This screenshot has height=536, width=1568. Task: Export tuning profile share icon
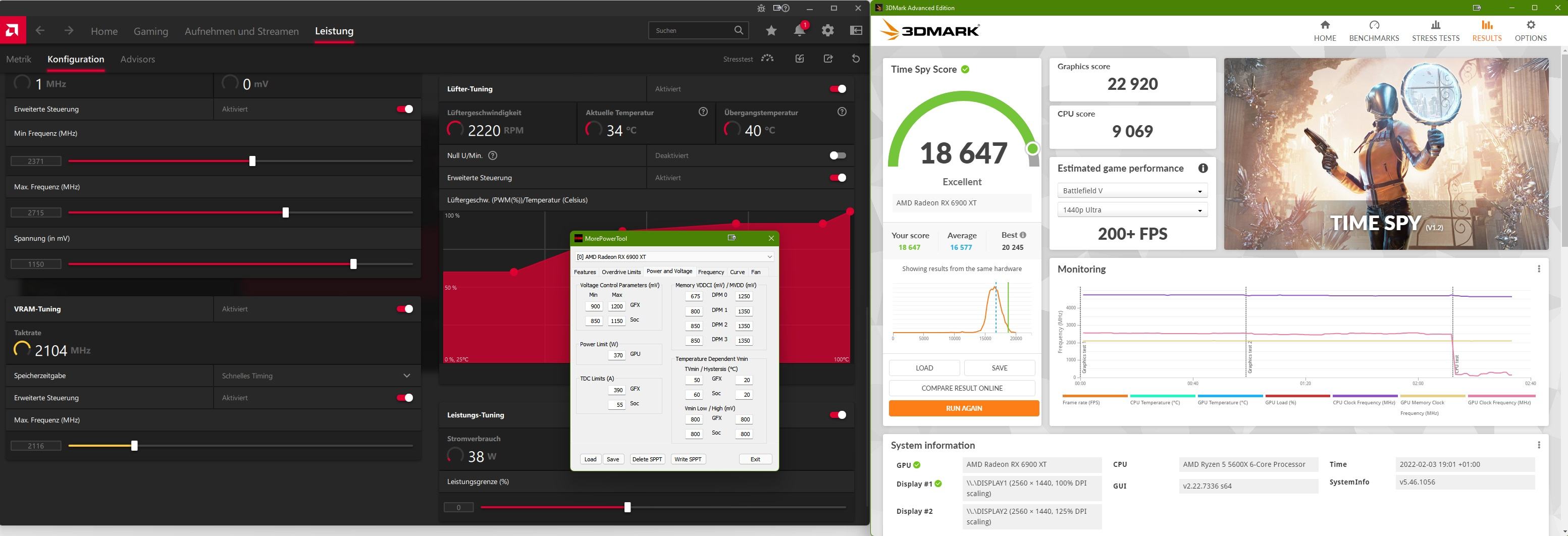[x=828, y=59]
